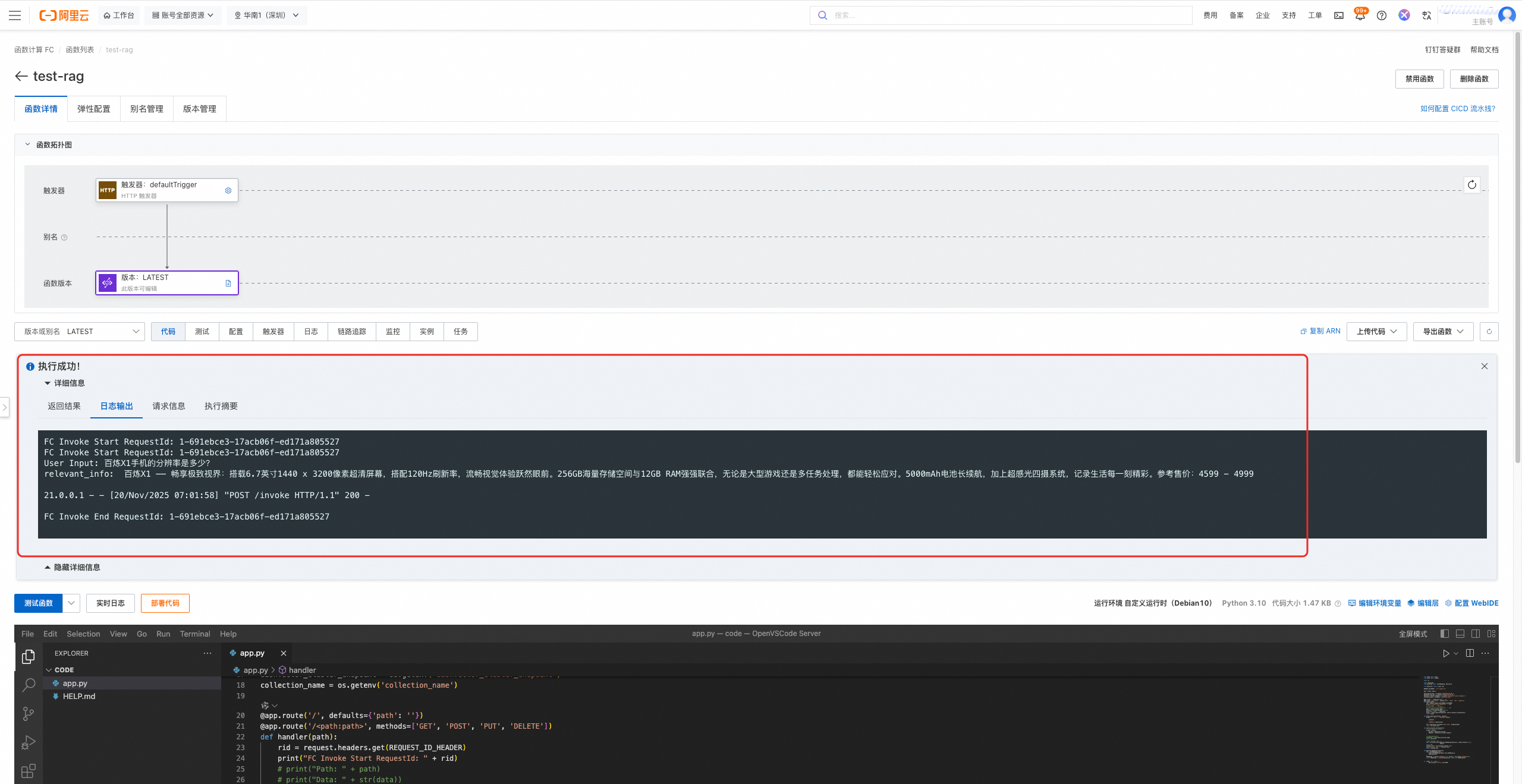Screen dimensions: 1522x784
Task: Open the 版本或别名 LATEST dropdown
Action: pos(80,332)
